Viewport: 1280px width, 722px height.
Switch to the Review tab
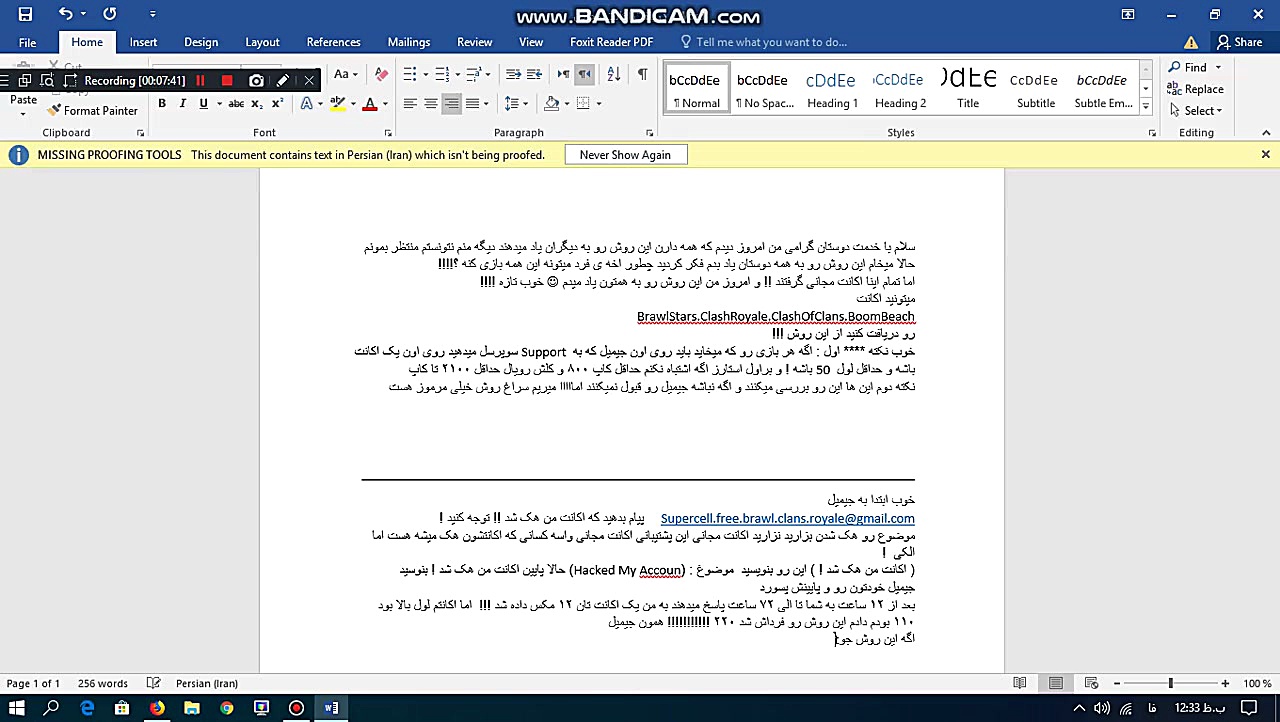click(474, 42)
